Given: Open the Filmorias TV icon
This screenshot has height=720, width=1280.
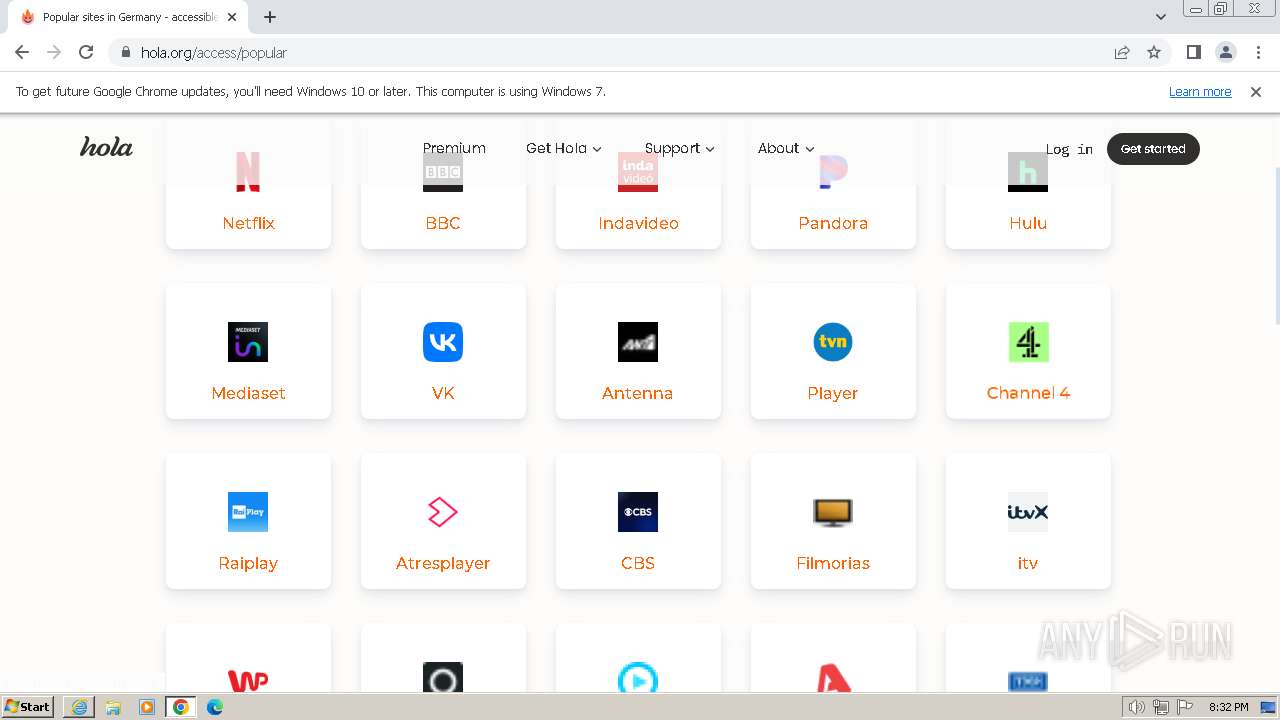Looking at the screenshot, I should (x=833, y=512).
